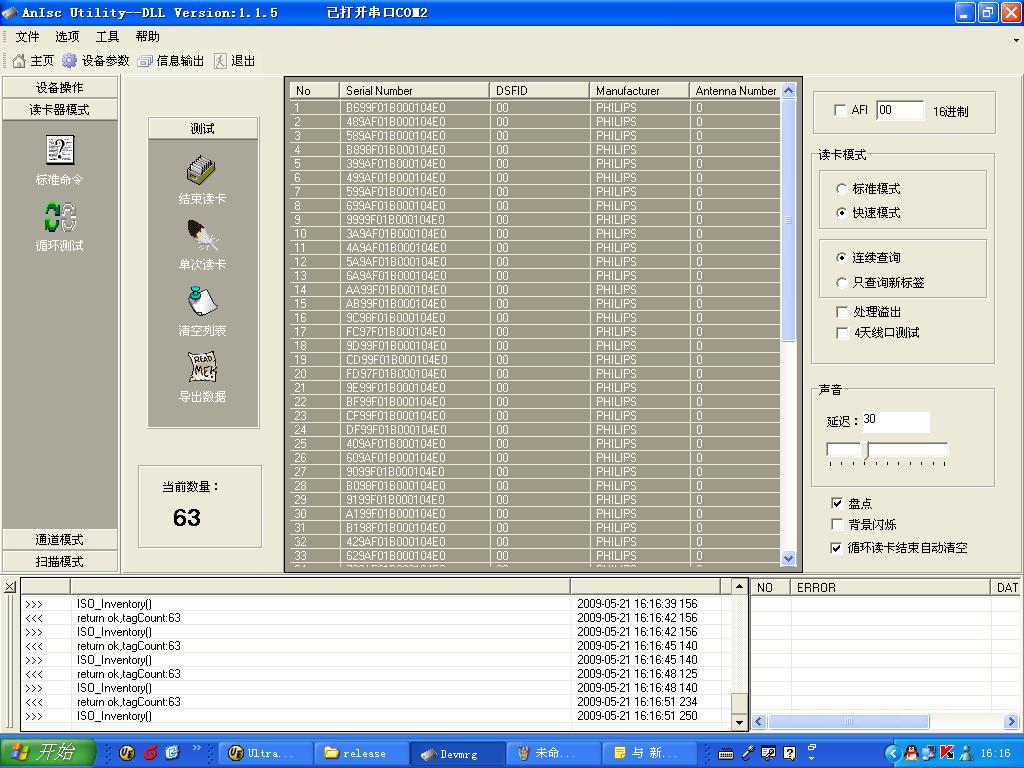The width and height of the screenshot is (1024, 768).
Task: Click the 退出 exit toolbar icon
Action: pos(221,61)
